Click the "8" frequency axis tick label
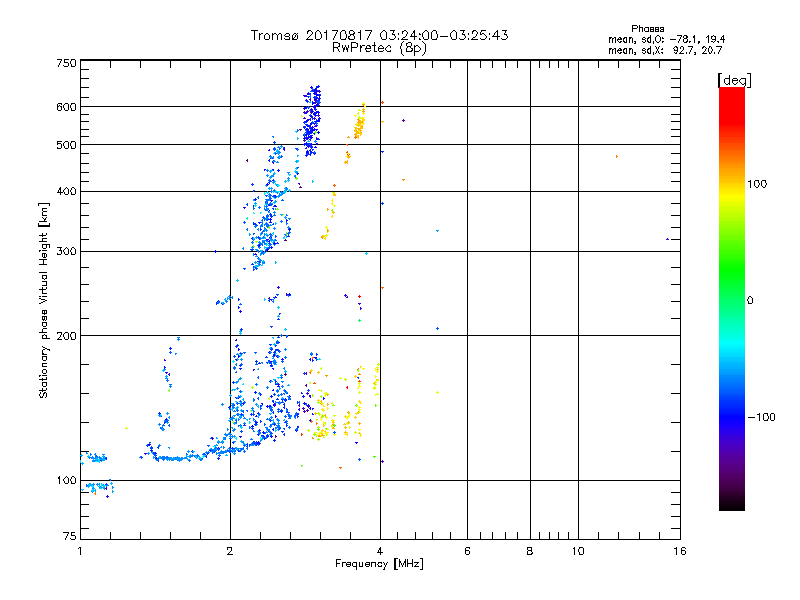Screen dimensions: 800x600 (x=530, y=551)
